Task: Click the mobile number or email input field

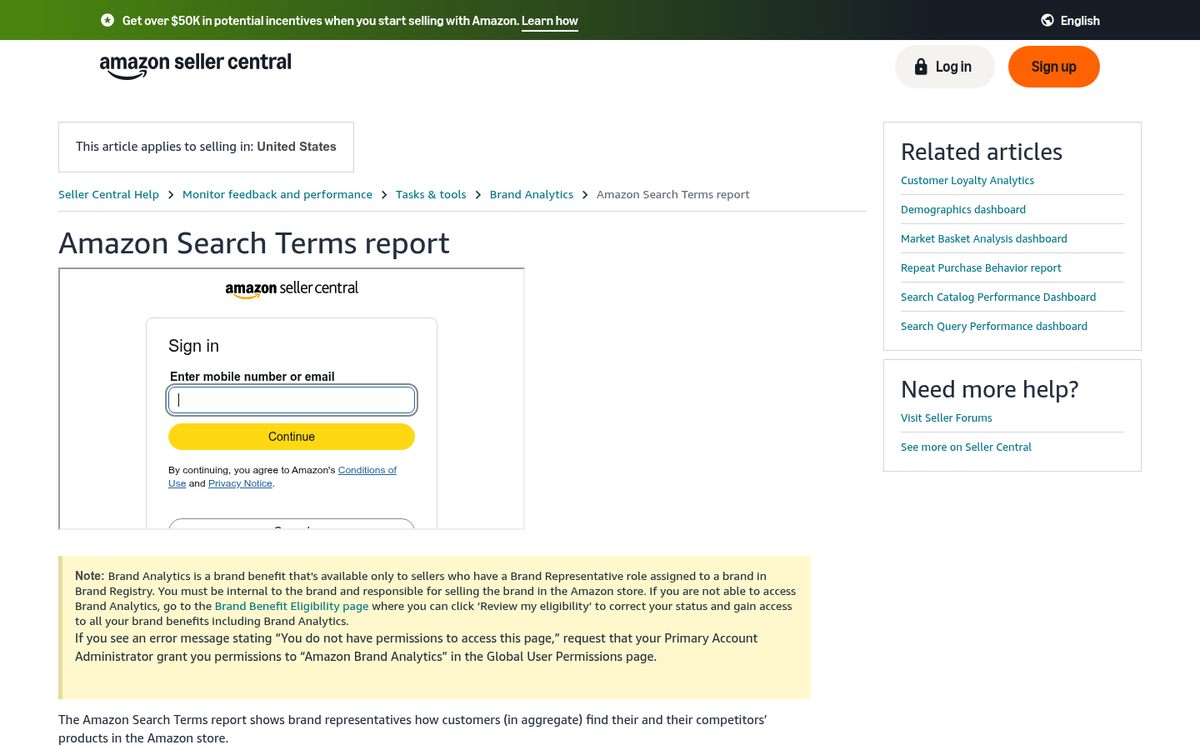Action: (x=291, y=399)
